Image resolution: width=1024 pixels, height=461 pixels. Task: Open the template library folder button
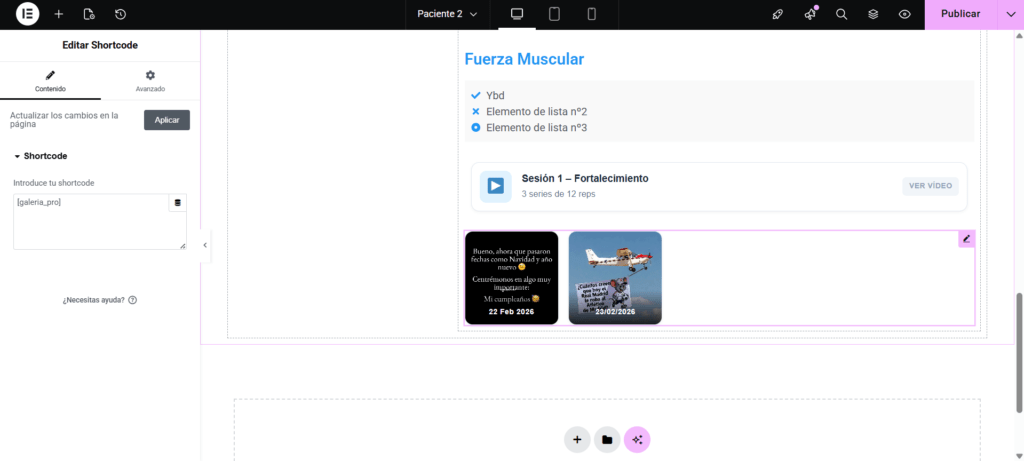(607, 439)
